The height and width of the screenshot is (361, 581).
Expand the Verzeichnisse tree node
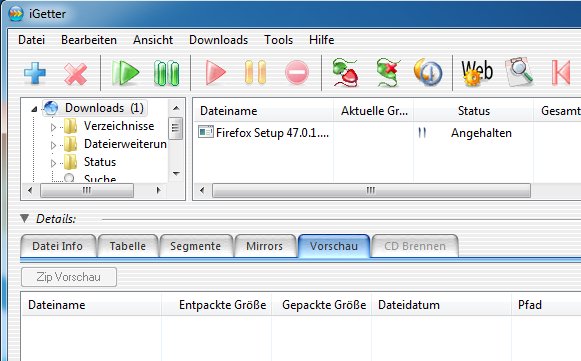click(53, 127)
